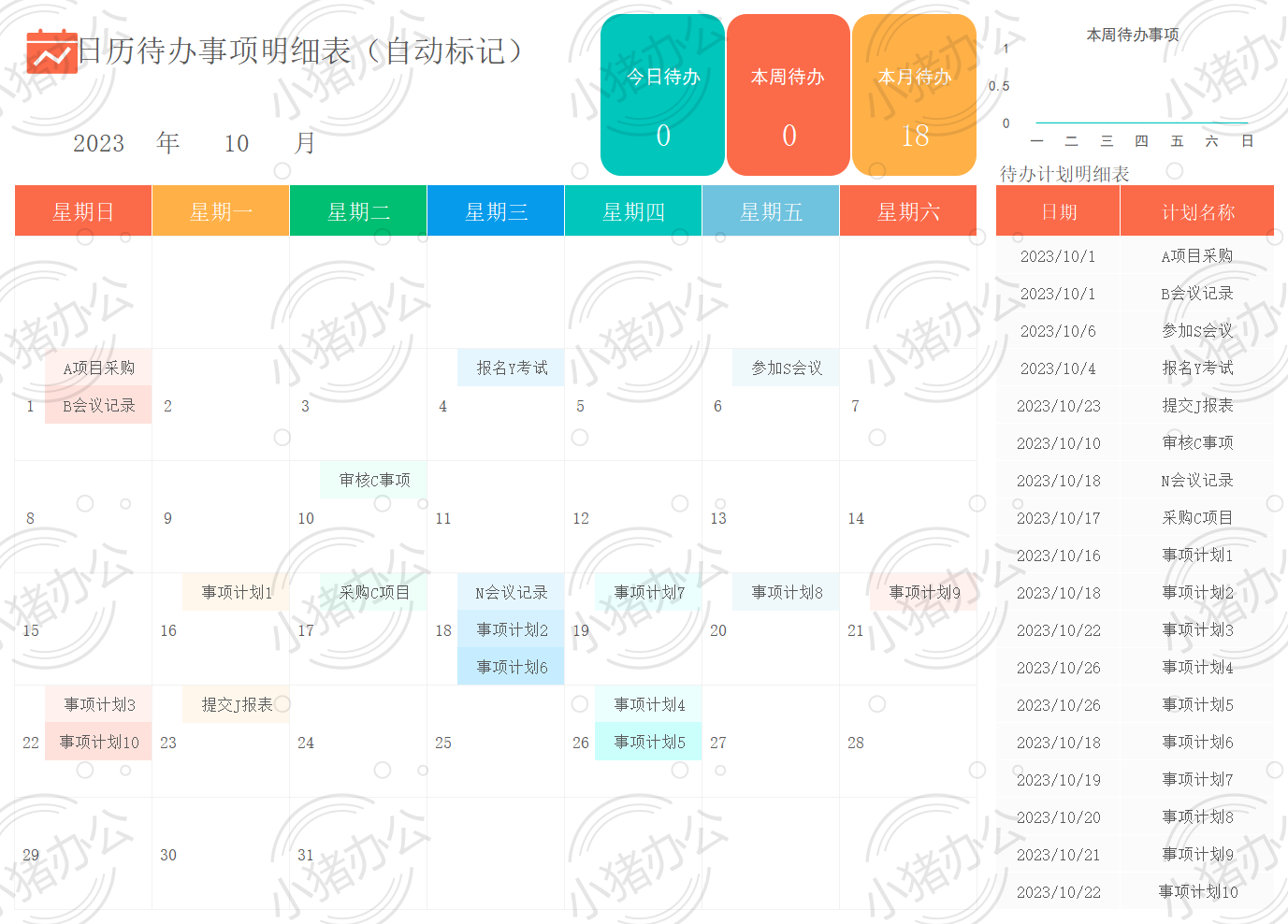Click 事项计划6 calendar entry
The height and width of the screenshot is (924, 1288).
tap(512, 667)
